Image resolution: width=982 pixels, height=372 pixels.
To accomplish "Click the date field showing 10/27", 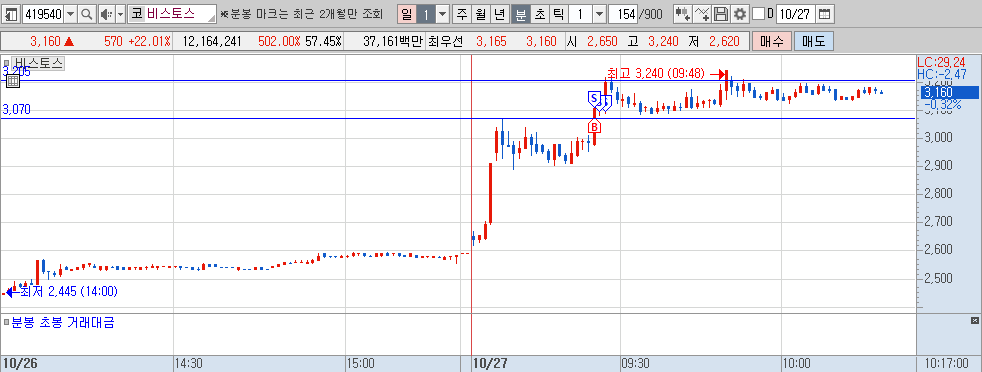I will click(795, 13).
